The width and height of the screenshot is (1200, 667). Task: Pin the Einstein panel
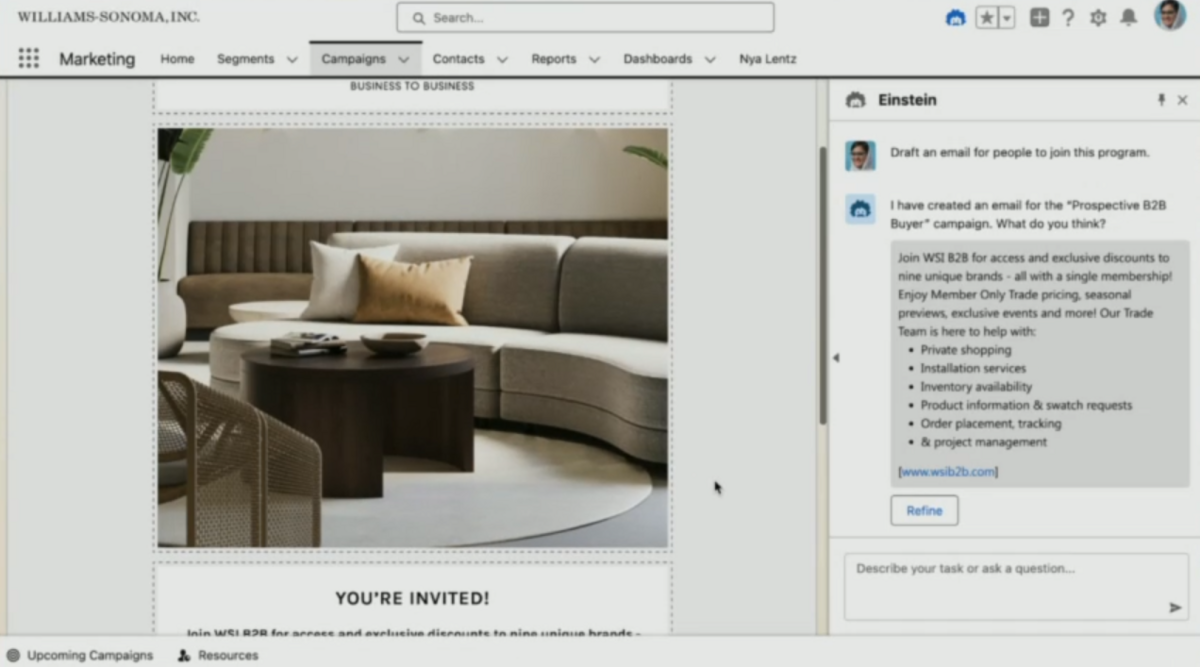click(x=1161, y=100)
